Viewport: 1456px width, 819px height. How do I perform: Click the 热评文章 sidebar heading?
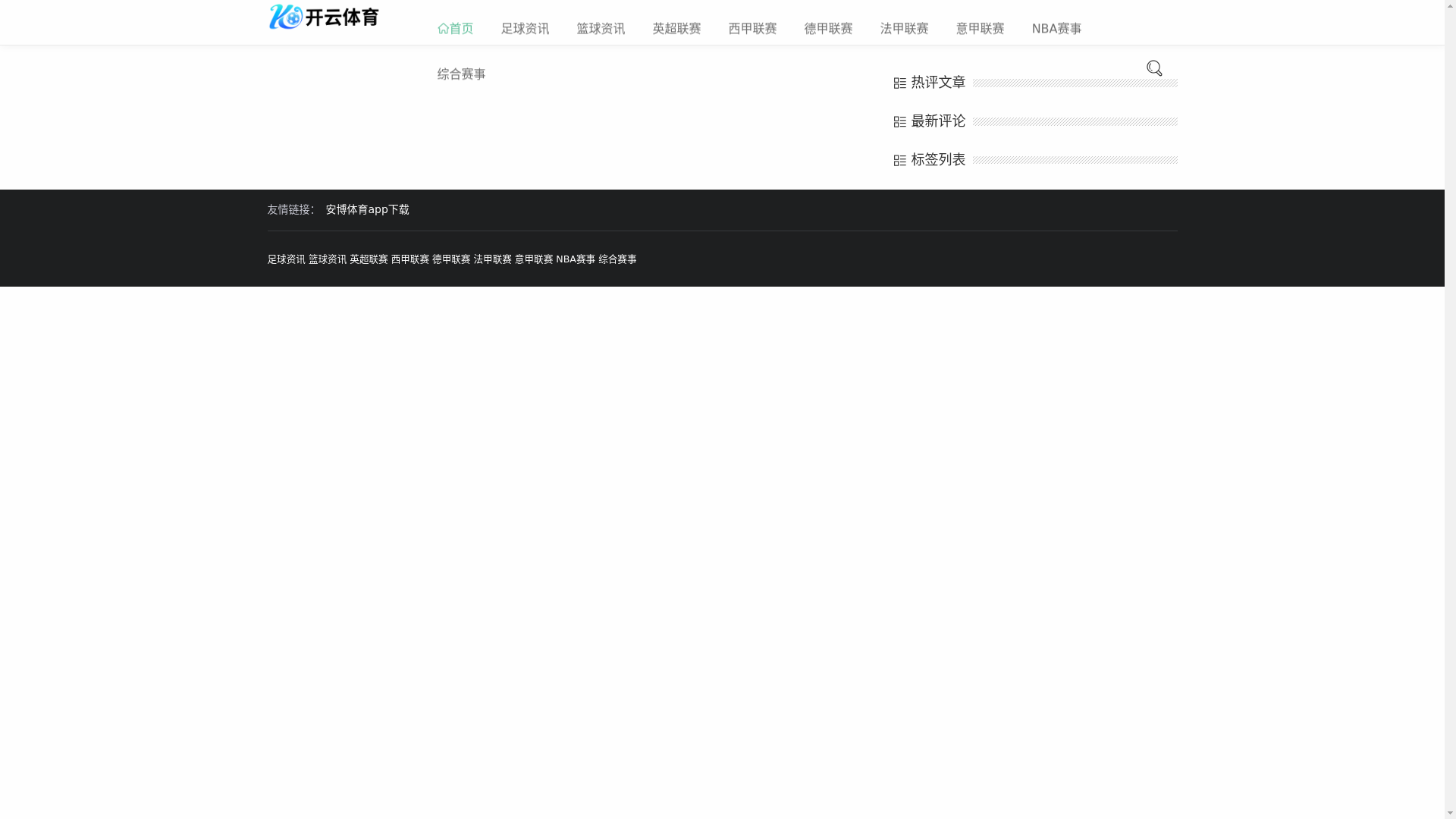938,82
